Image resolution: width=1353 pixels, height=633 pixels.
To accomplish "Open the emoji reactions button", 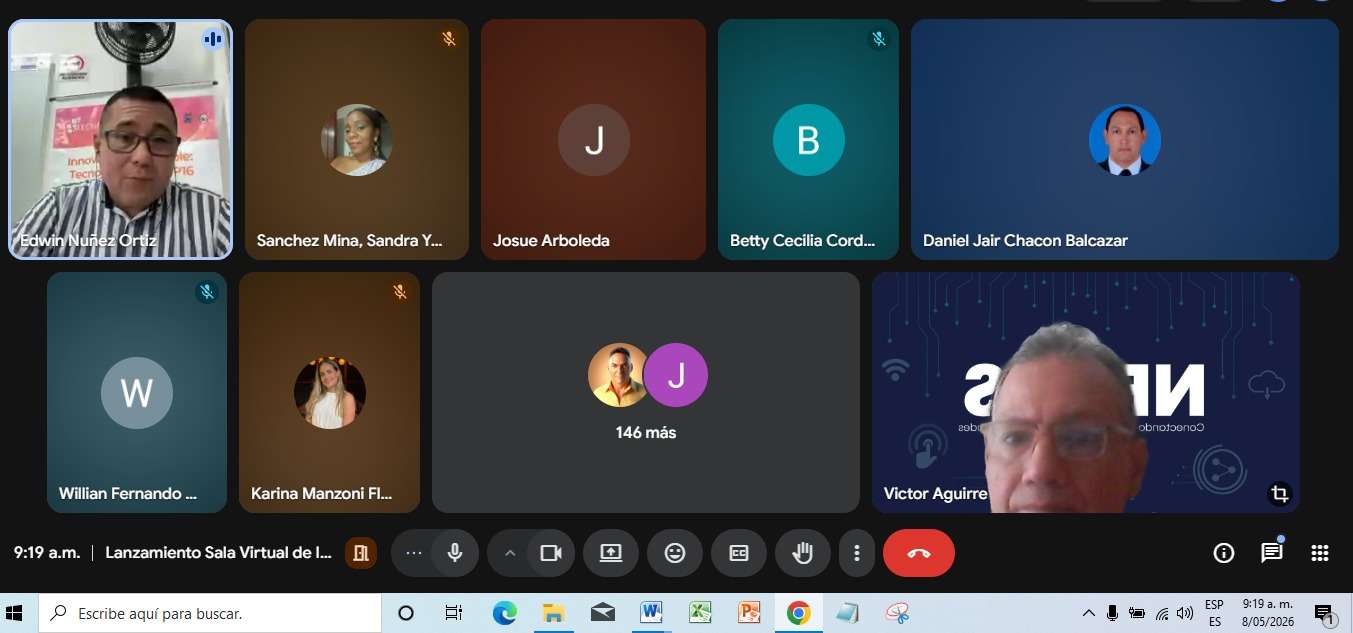I will pyautogui.click(x=675, y=553).
